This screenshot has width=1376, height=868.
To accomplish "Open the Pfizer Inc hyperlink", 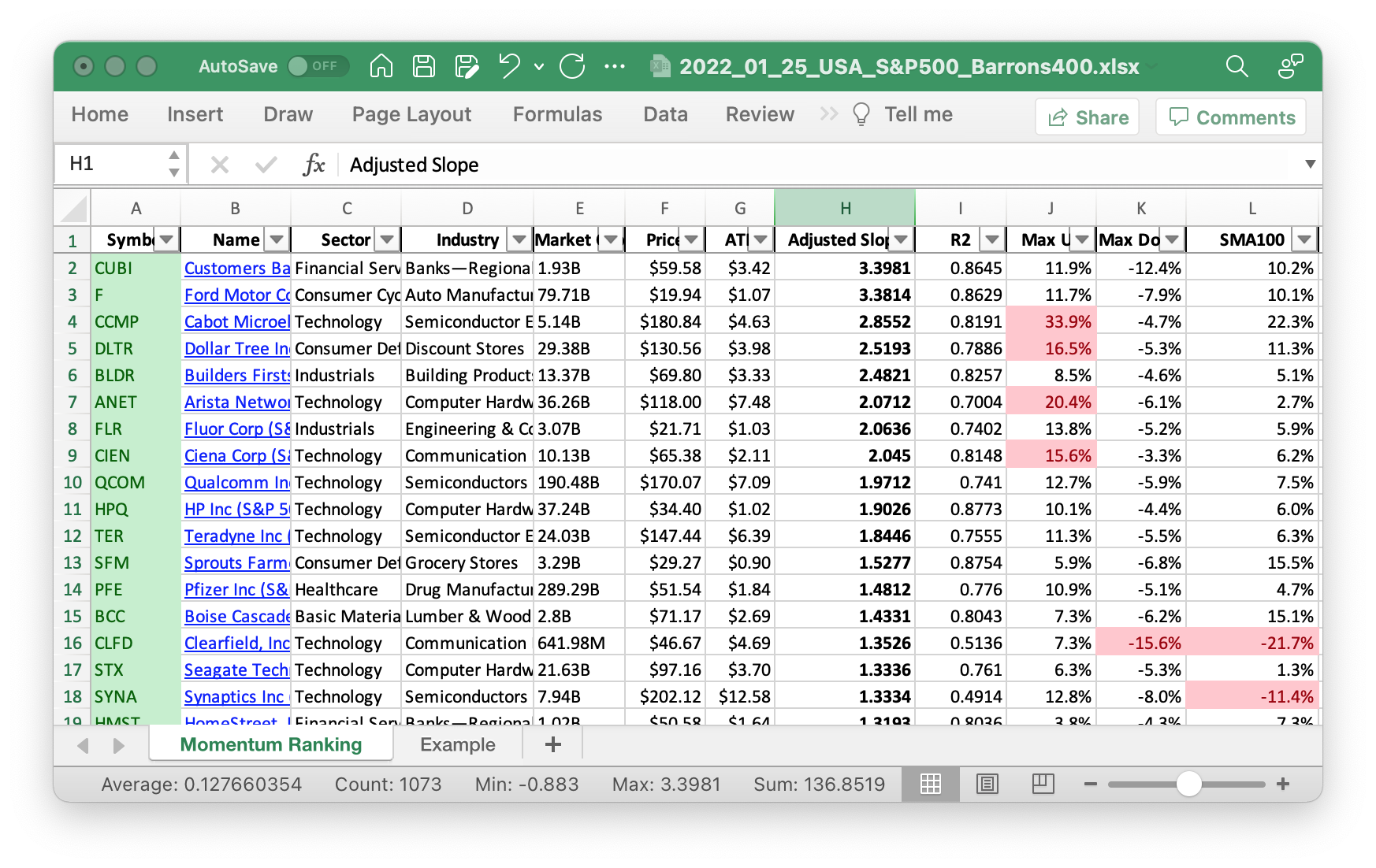I will point(236,590).
